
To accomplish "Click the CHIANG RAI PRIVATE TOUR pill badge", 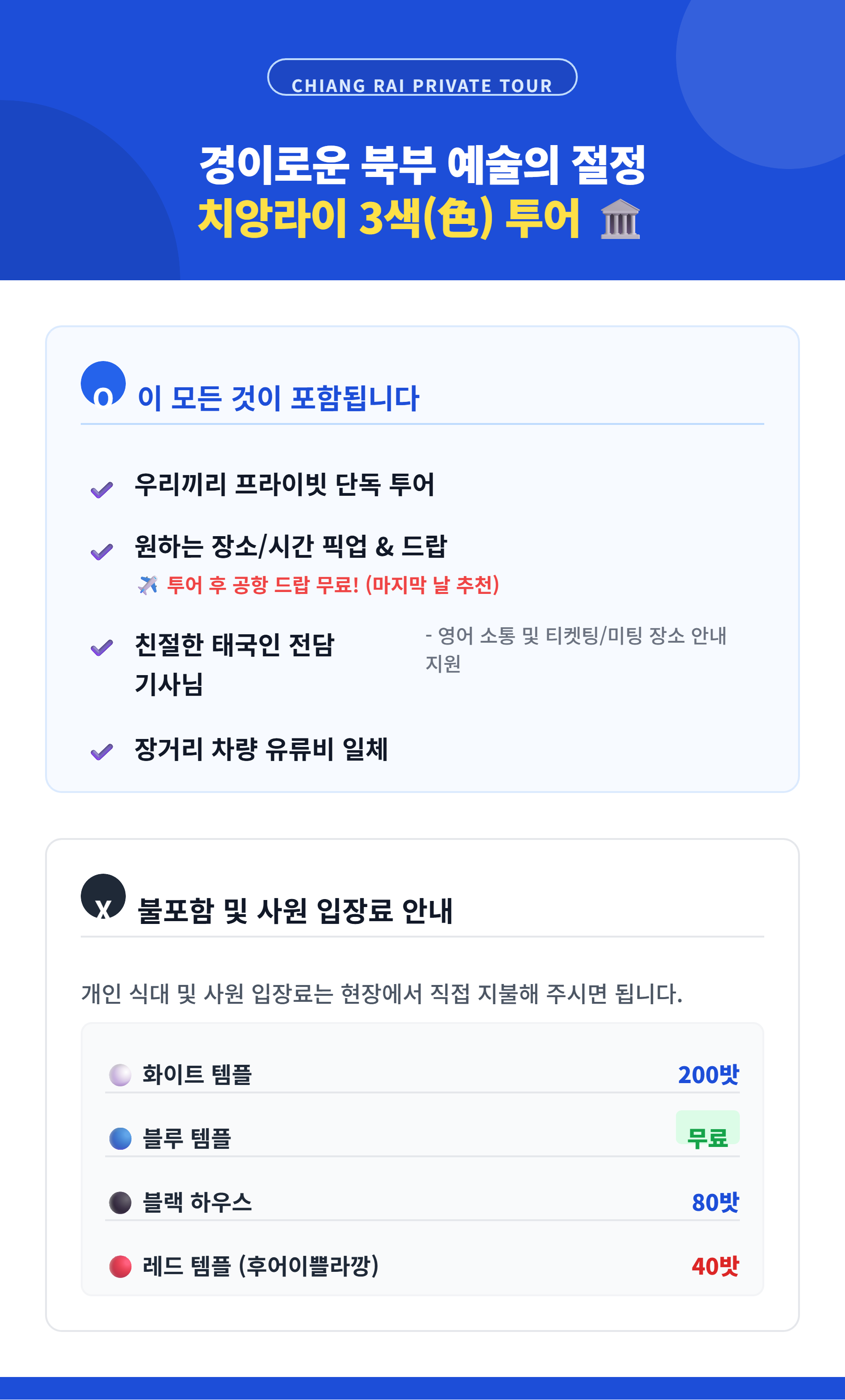I will click(x=422, y=78).
